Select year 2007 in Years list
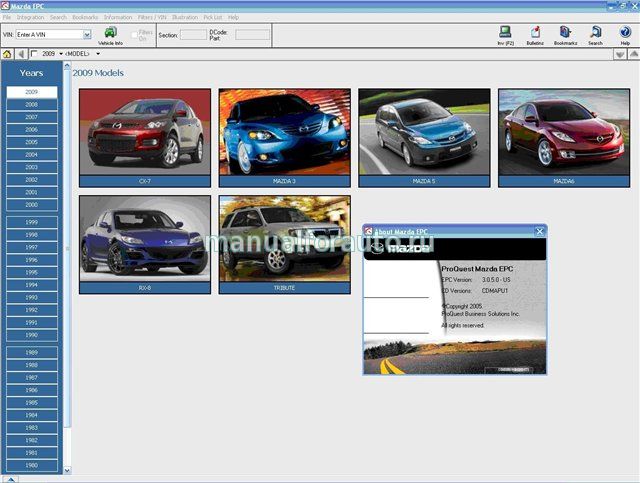640x483 pixels. 32,117
